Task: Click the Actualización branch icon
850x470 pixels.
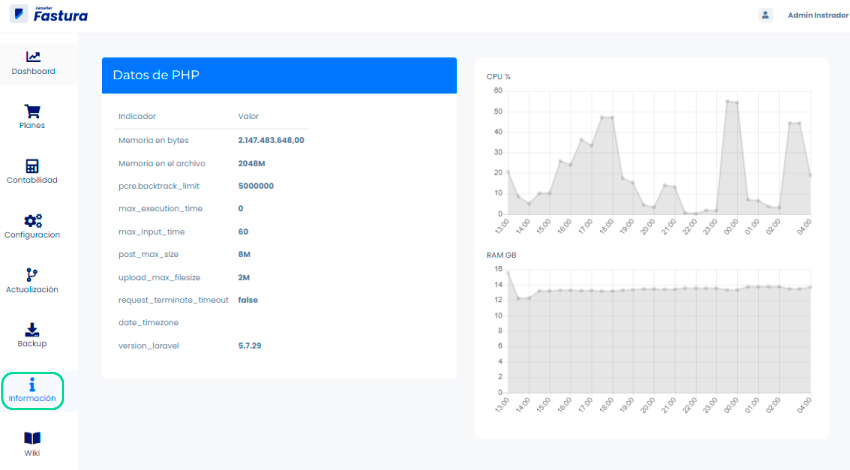Action: [32, 274]
